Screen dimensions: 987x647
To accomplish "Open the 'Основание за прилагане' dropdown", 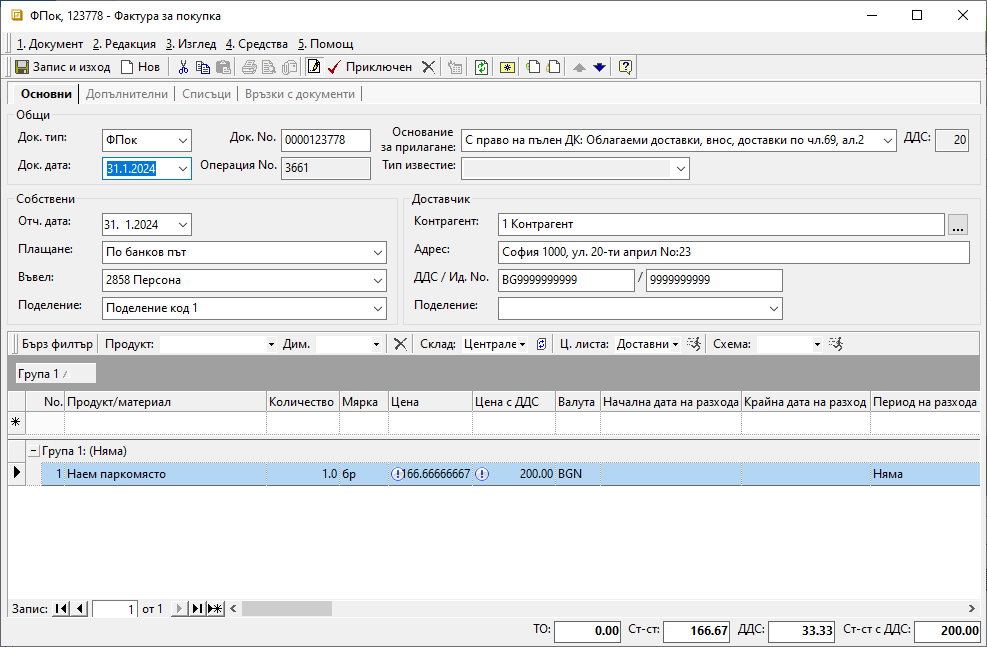I will click(x=887, y=140).
